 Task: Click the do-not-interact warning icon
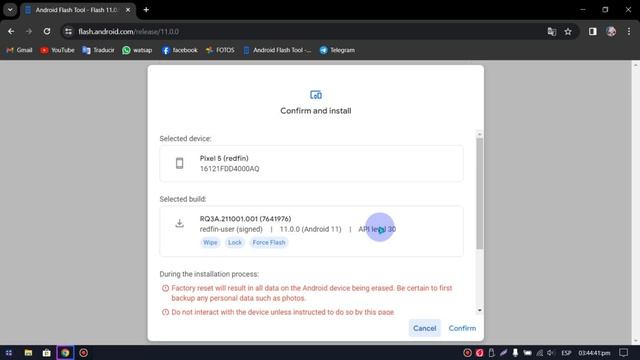pos(165,312)
